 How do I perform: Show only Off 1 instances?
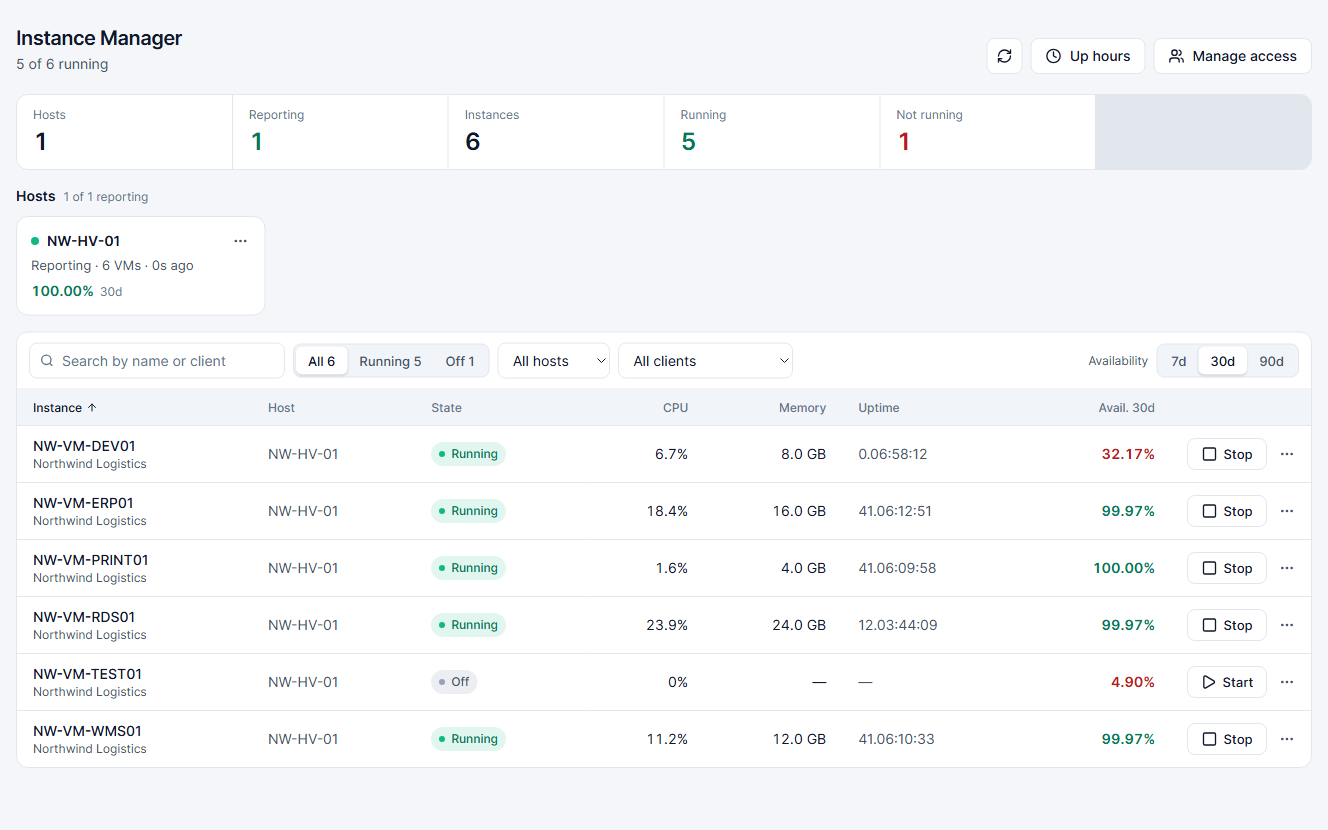click(x=460, y=361)
